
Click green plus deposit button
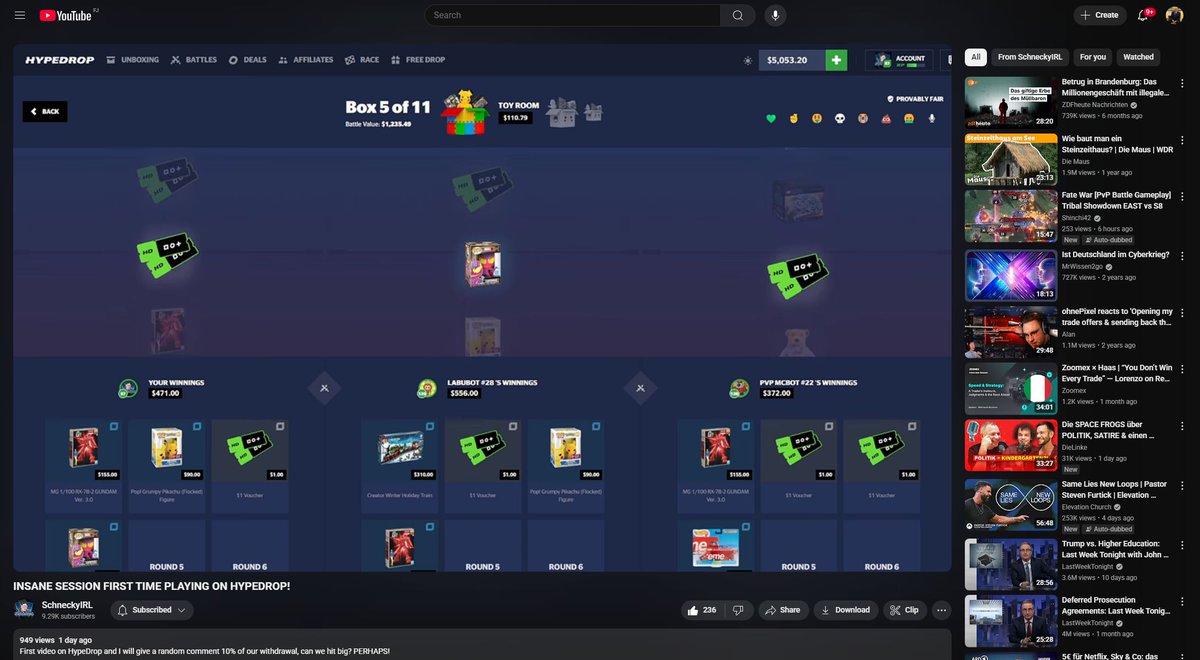[836, 60]
